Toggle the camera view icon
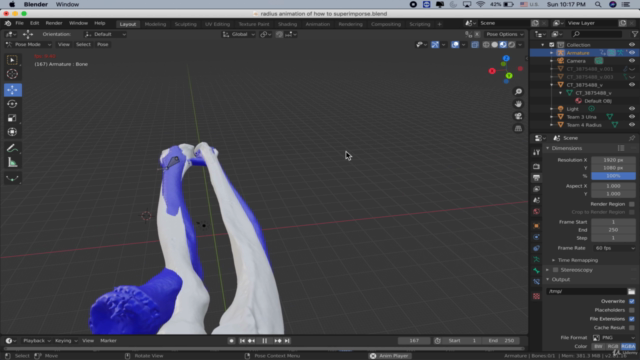 pyautogui.click(x=518, y=116)
